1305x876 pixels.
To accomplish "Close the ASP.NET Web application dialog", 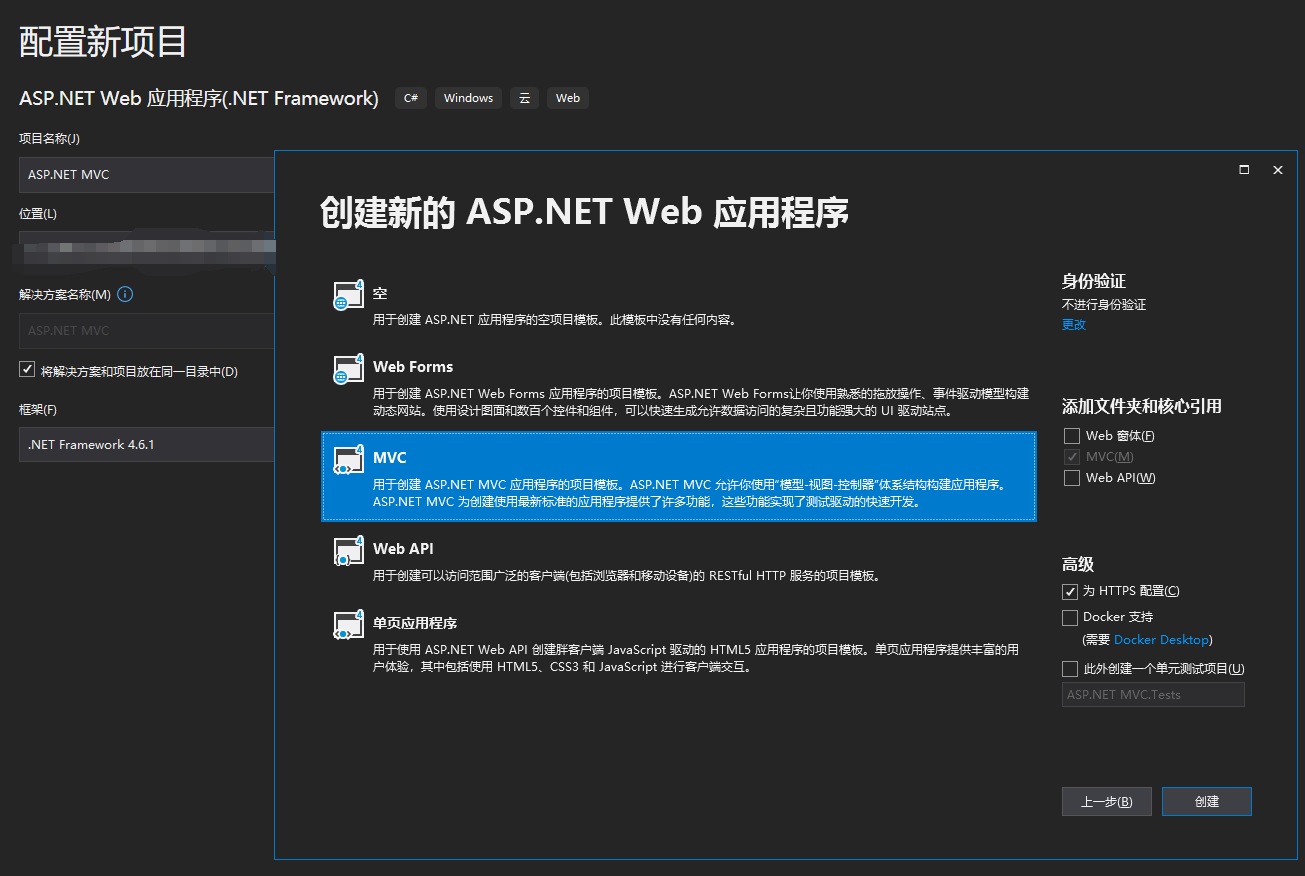I will (x=1277, y=170).
